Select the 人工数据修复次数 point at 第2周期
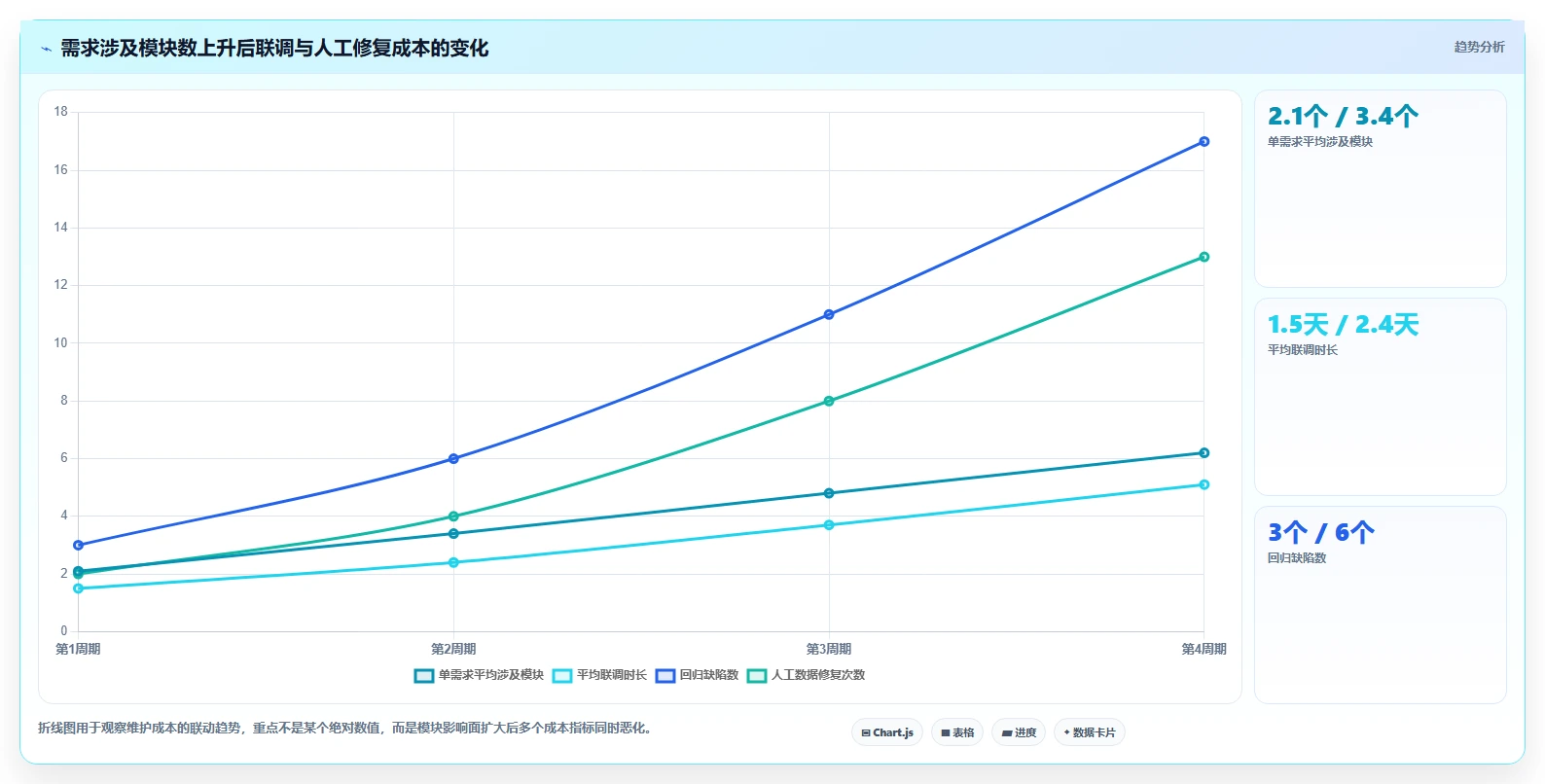The width and height of the screenshot is (1545, 784). (x=453, y=517)
